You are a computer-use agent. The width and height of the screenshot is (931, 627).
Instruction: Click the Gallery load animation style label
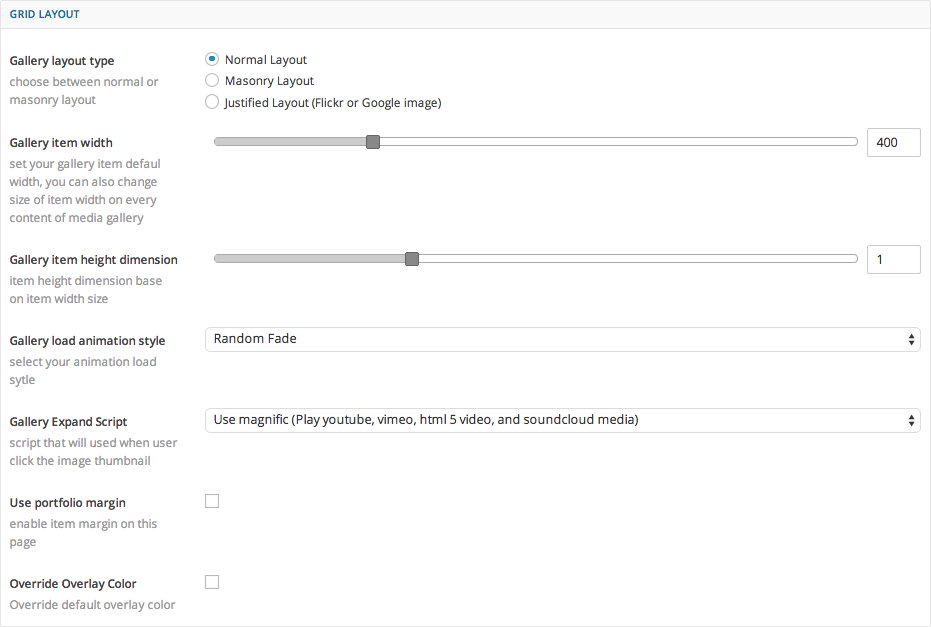[87, 341]
